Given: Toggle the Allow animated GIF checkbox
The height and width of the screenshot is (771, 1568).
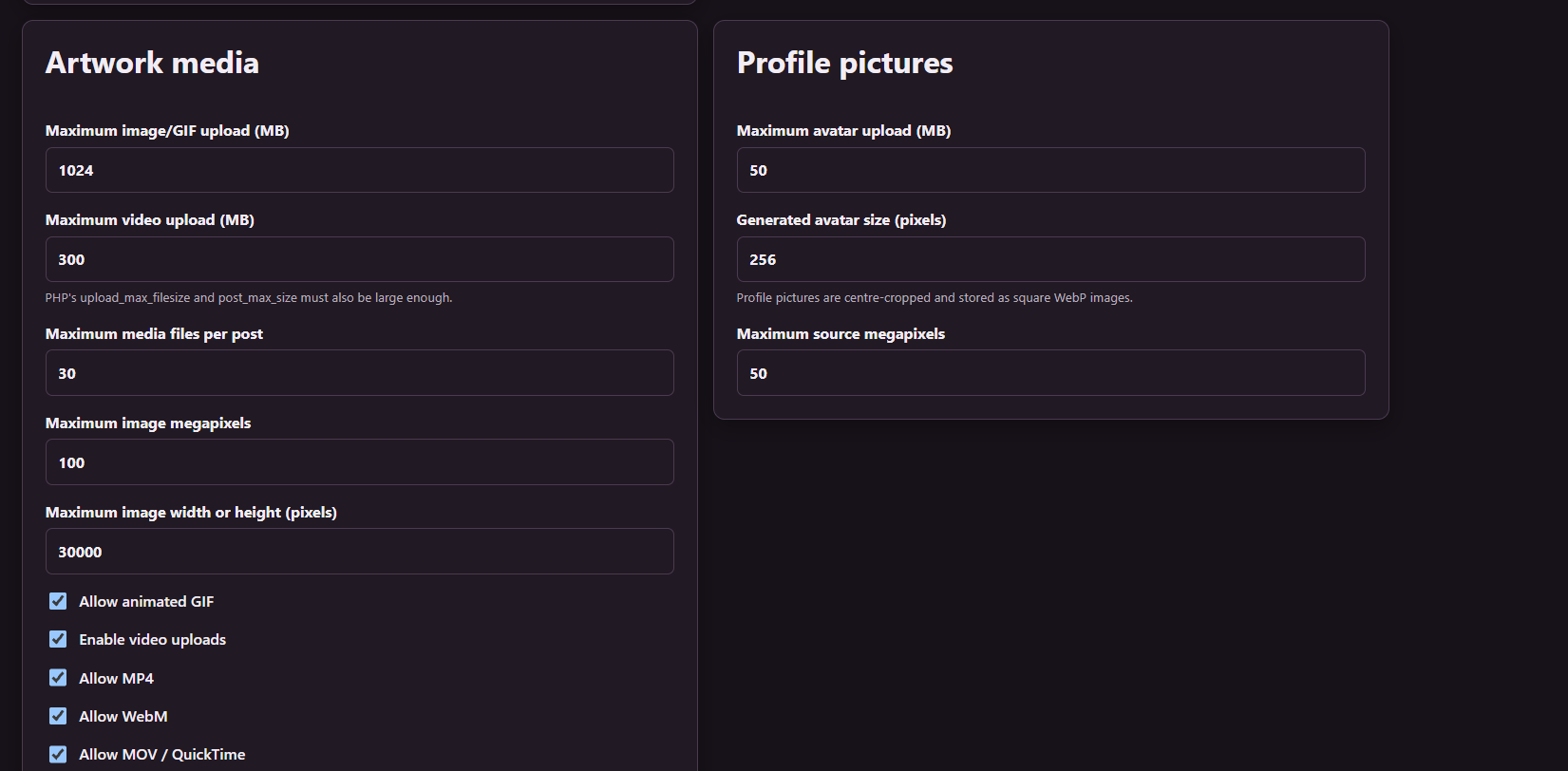Looking at the screenshot, I should [x=58, y=601].
